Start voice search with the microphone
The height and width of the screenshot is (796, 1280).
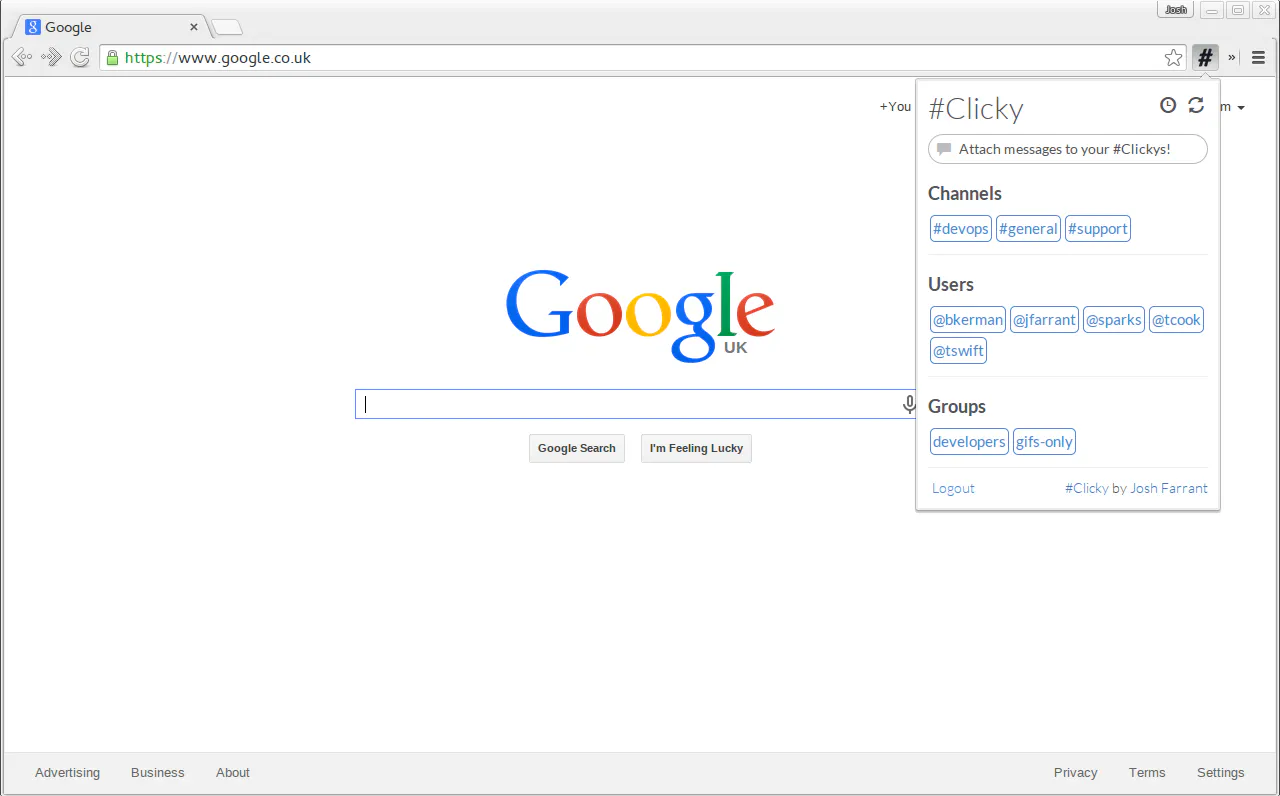click(x=909, y=404)
